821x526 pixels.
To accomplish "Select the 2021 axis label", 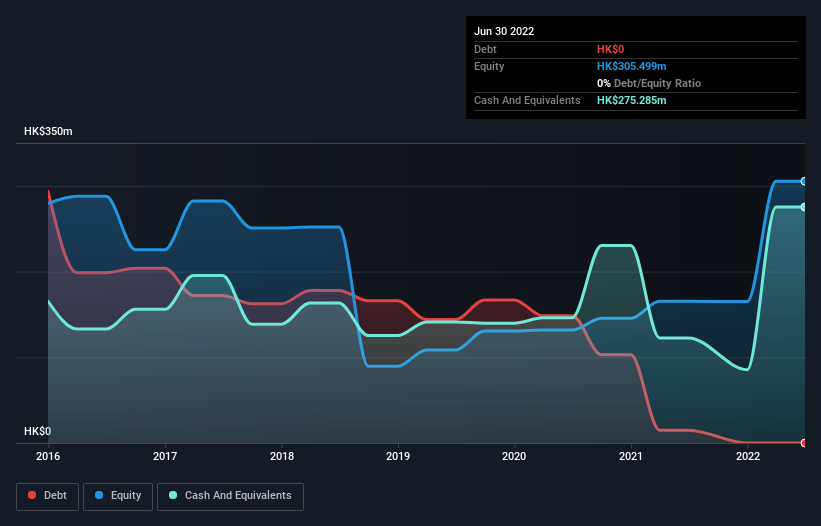I will [630, 456].
